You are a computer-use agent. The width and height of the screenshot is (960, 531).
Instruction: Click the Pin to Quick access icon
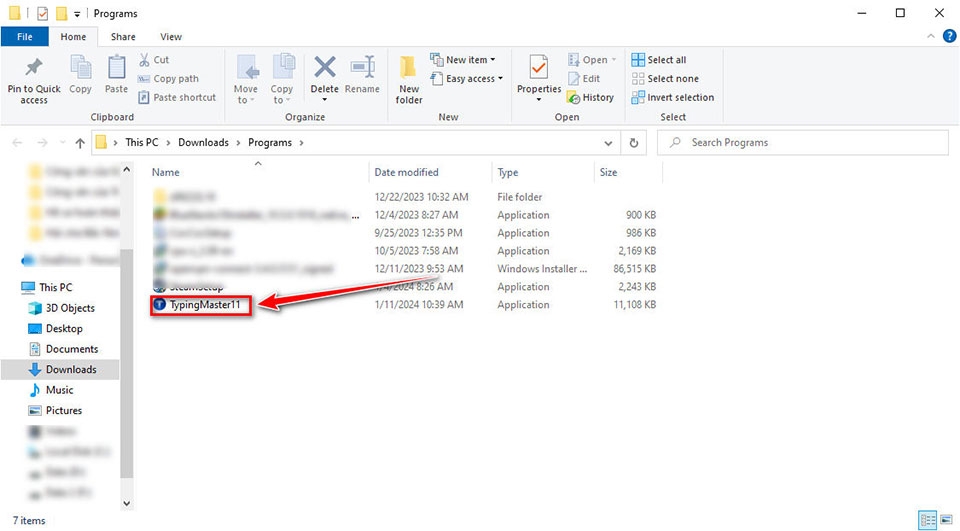[x=33, y=67]
